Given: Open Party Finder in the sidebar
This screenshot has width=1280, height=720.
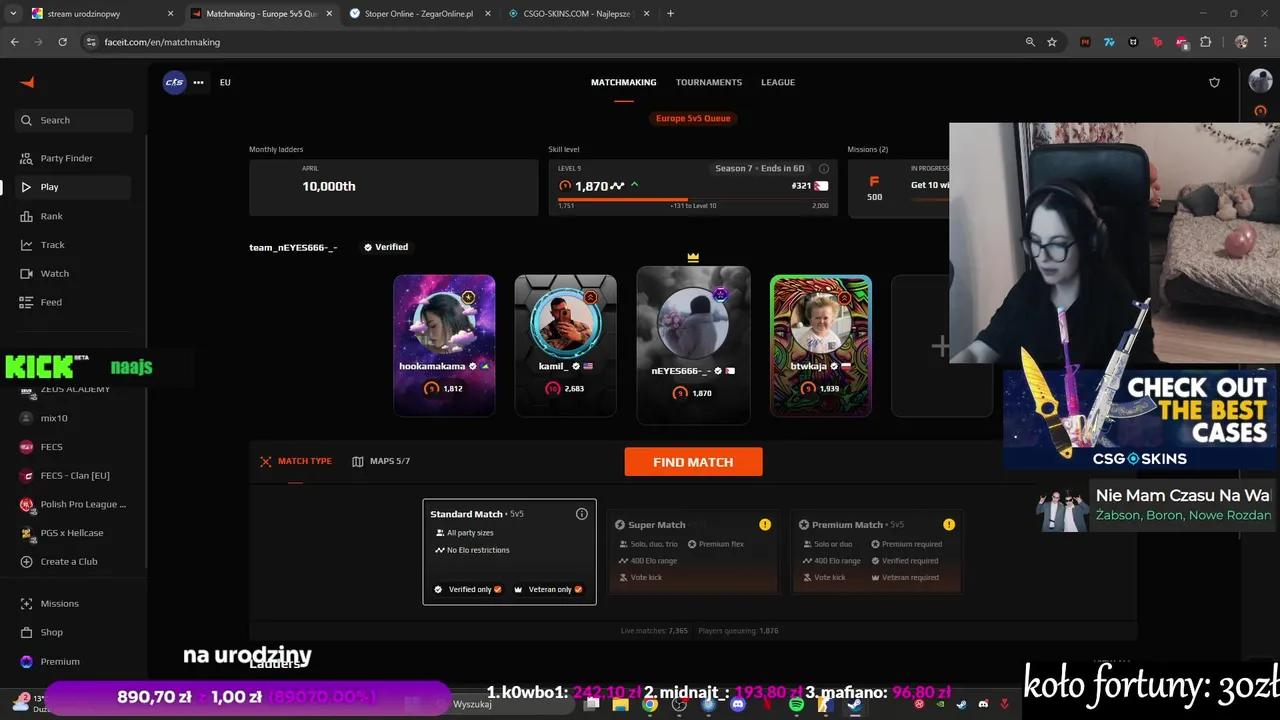Looking at the screenshot, I should tap(75, 158).
